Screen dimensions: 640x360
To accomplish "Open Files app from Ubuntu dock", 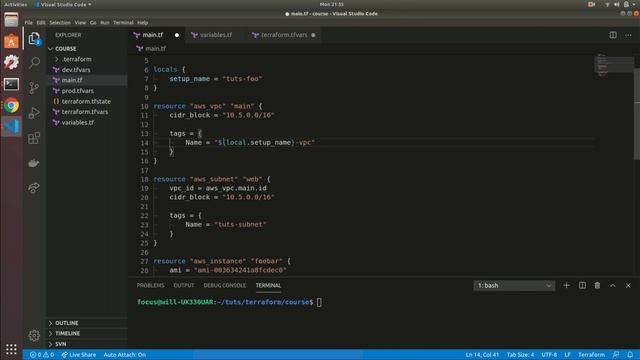I will [11, 20].
